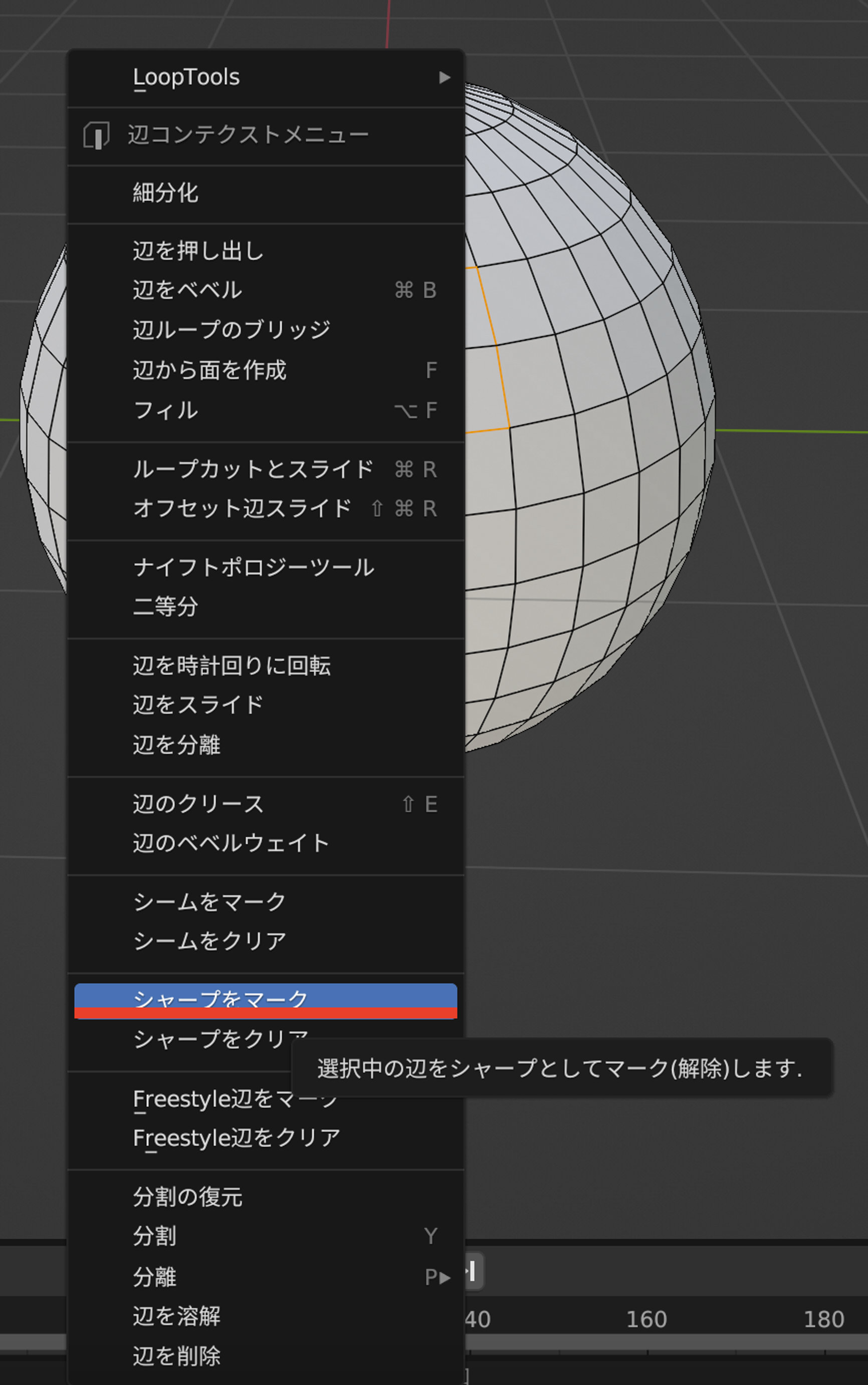Click the 辺コンテクストメニュー header icon
Image resolution: width=868 pixels, height=1385 pixels.
pos(96,135)
